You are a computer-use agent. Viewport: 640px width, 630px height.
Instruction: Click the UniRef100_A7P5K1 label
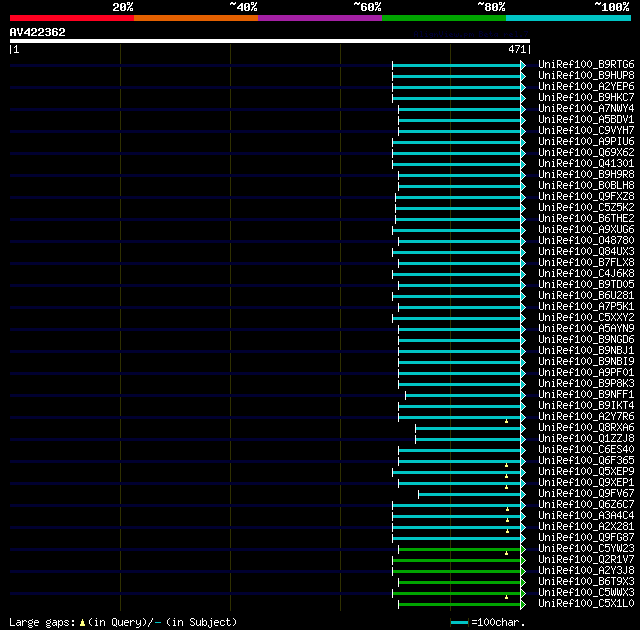586,307
